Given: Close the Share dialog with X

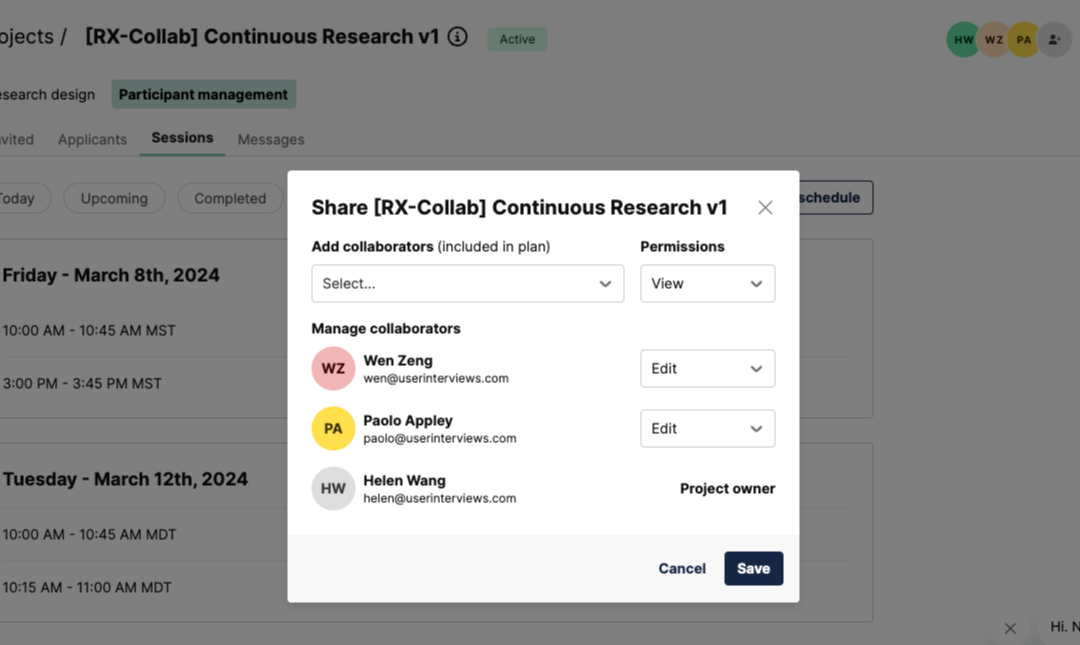Looking at the screenshot, I should (765, 207).
